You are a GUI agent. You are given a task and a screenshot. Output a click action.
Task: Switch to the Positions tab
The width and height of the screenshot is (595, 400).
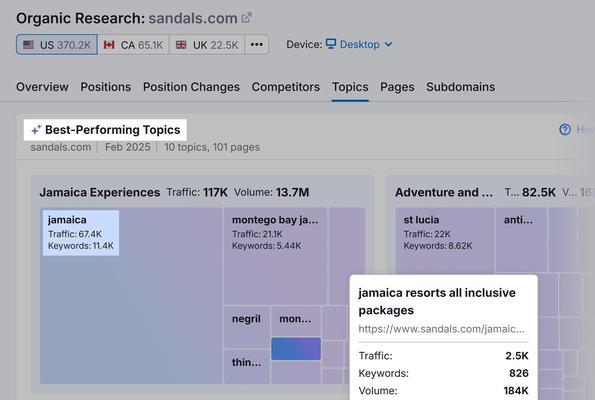[105, 87]
